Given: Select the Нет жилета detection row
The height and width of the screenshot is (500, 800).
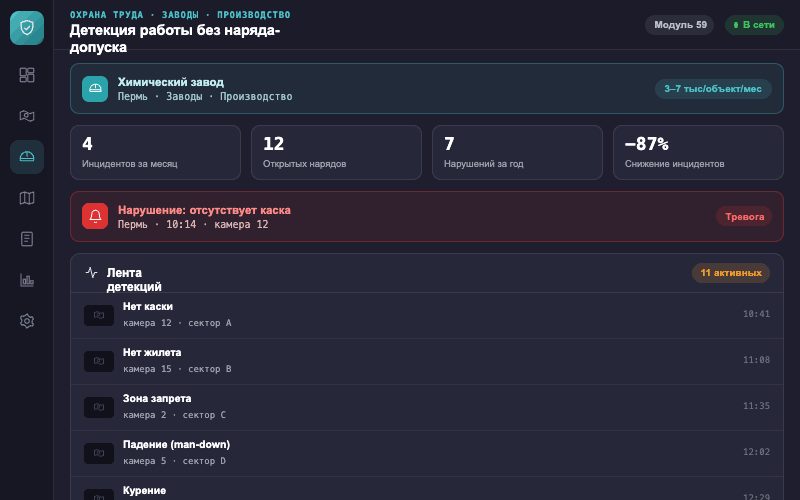Looking at the screenshot, I should (x=427, y=361).
